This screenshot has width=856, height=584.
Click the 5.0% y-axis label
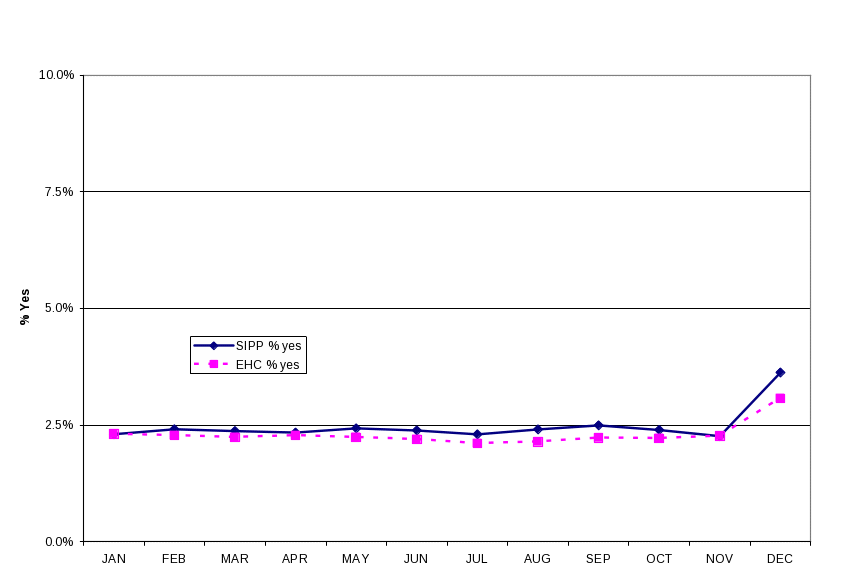pyautogui.click(x=59, y=308)
